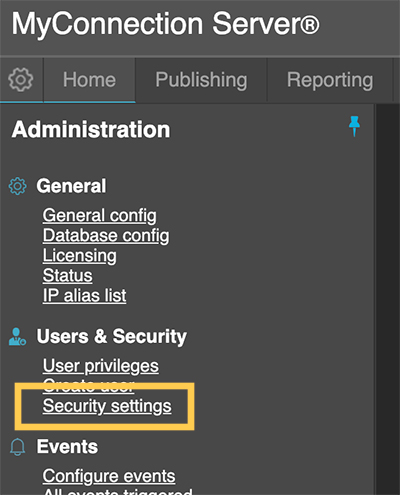Open the settings gear tab
400x495 pixels.
click(x=21, y=80)
